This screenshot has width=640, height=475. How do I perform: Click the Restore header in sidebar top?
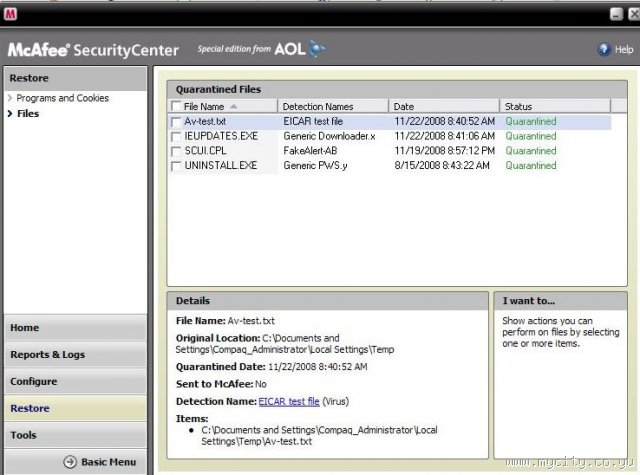pyautogui.click(x=76, y=78)
